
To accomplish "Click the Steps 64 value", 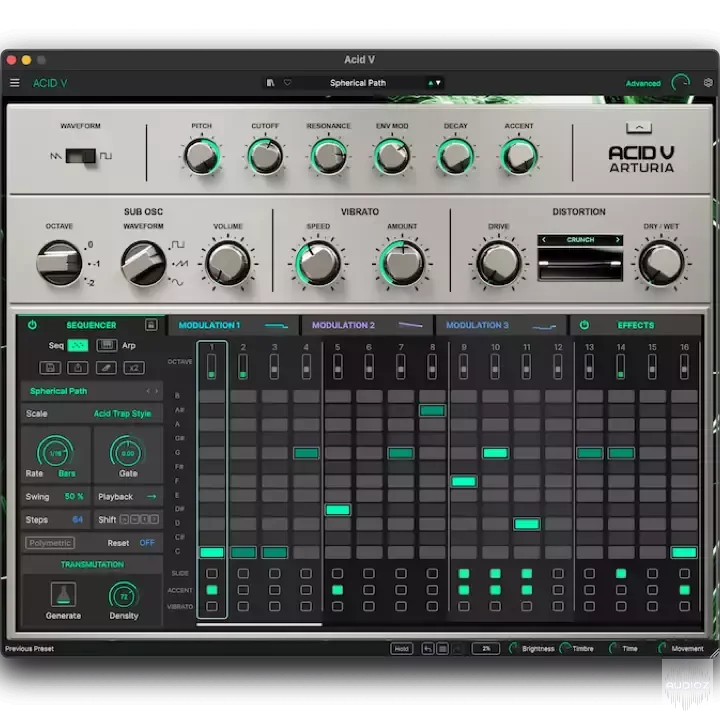I will (x=78, y=519).
